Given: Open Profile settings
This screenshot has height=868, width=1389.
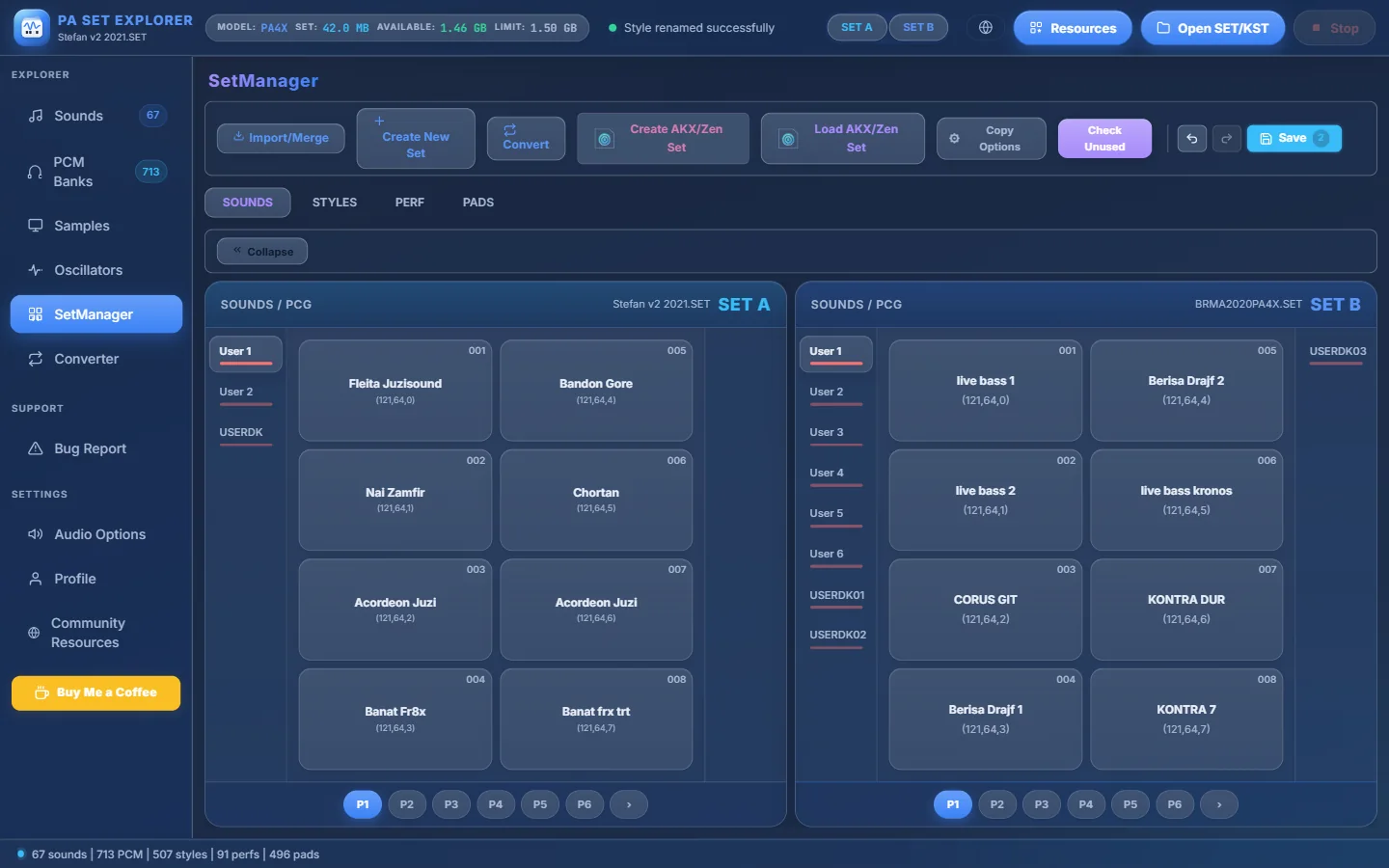Looking at the screenshot, I should [96, 579].
